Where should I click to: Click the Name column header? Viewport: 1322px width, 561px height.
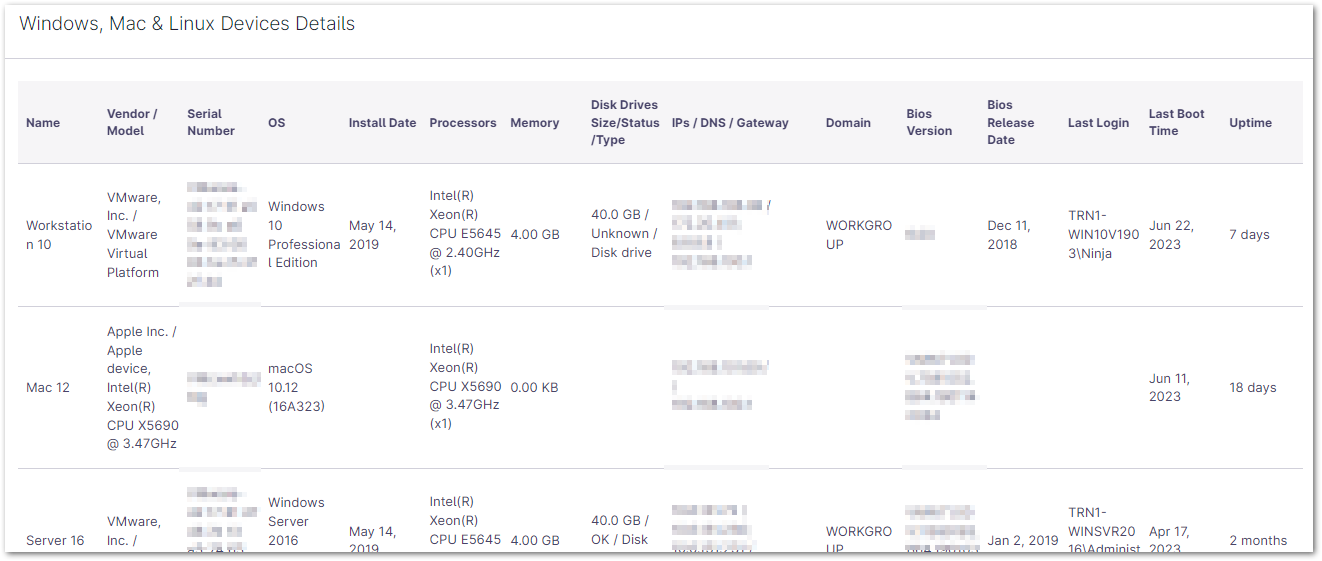[x=43, y=123]
